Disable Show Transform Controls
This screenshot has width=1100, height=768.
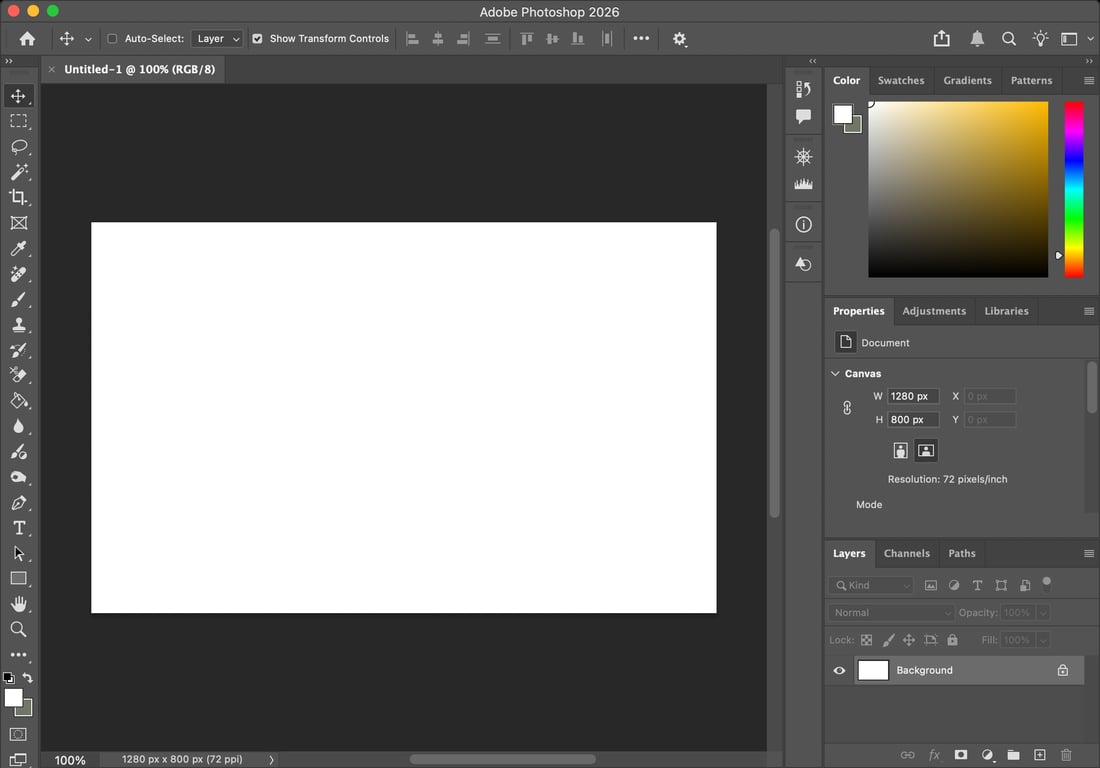[257, 38]
